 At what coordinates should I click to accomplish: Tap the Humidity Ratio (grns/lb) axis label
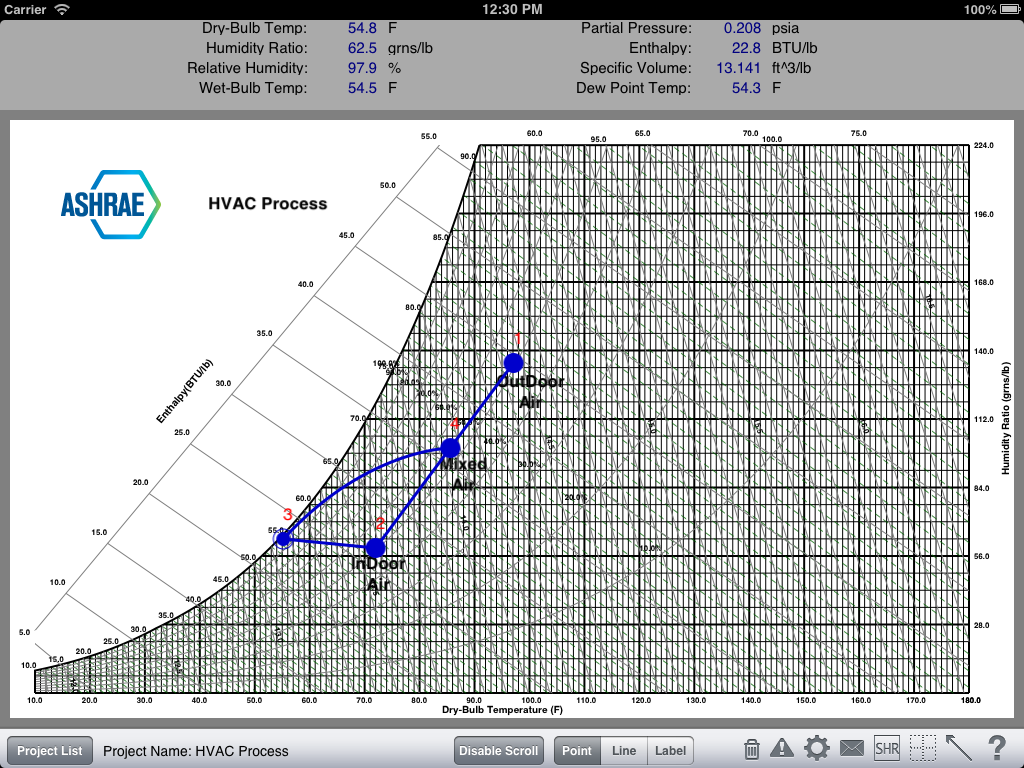click(1006, 419)
